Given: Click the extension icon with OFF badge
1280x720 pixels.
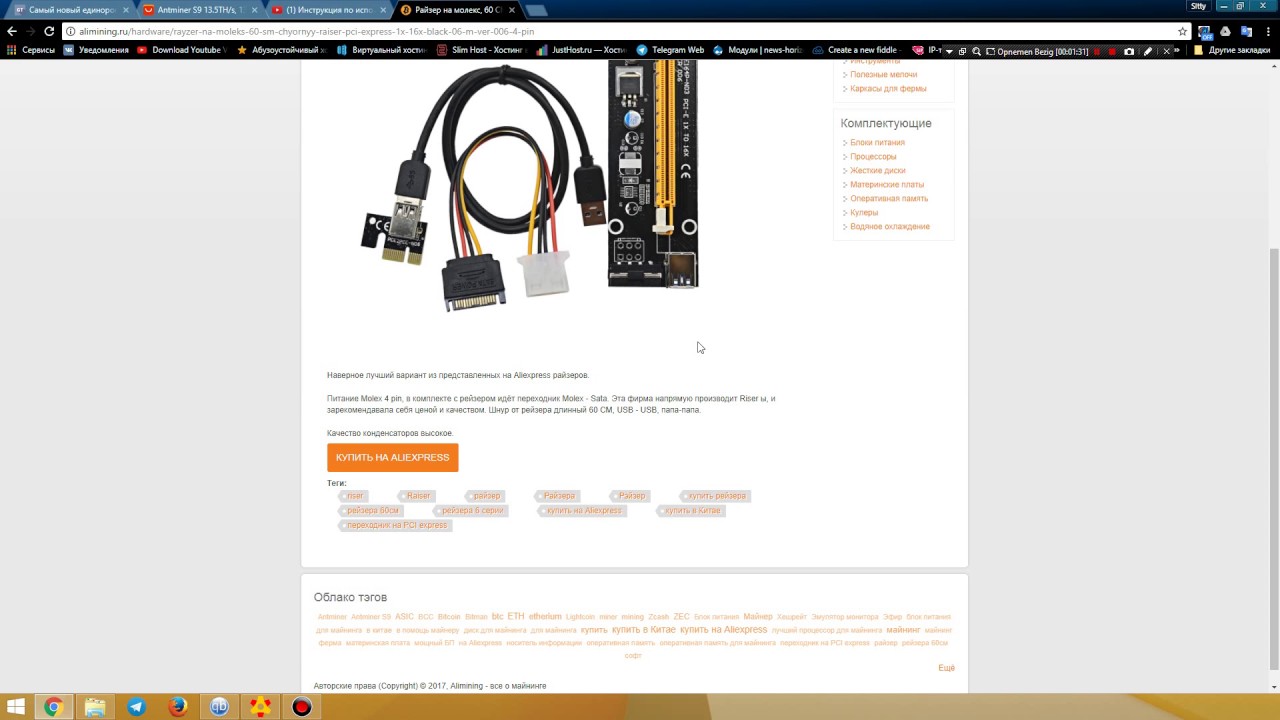Looking at the screenshot, I should (1205, 33).
